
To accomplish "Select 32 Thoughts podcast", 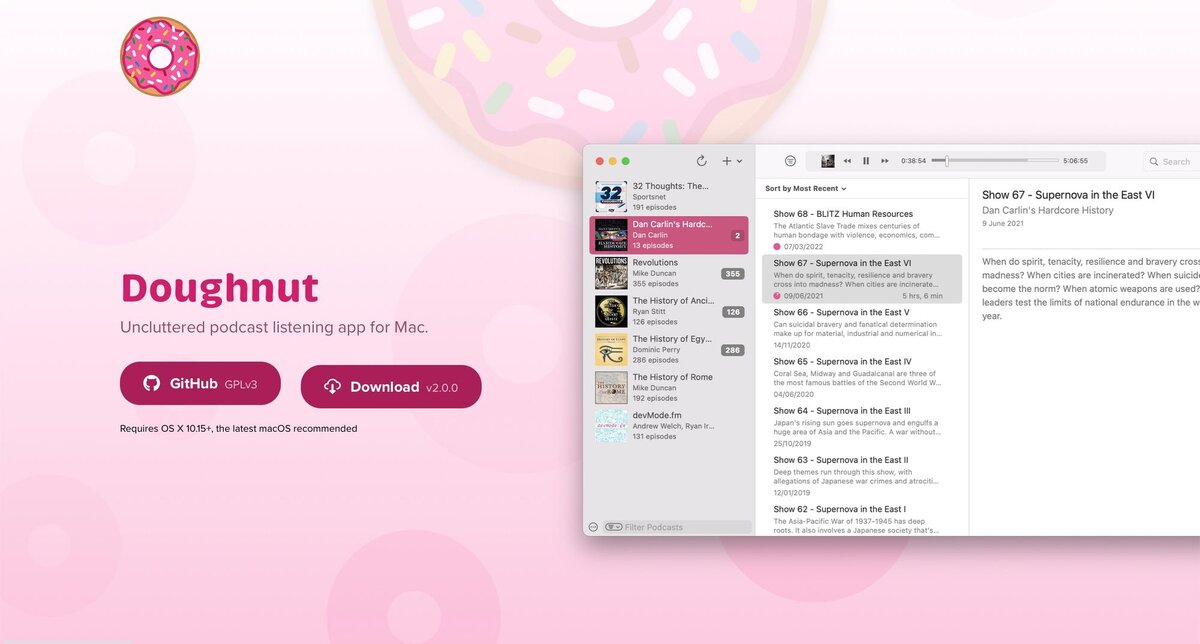I will click(x=669, y=196).
